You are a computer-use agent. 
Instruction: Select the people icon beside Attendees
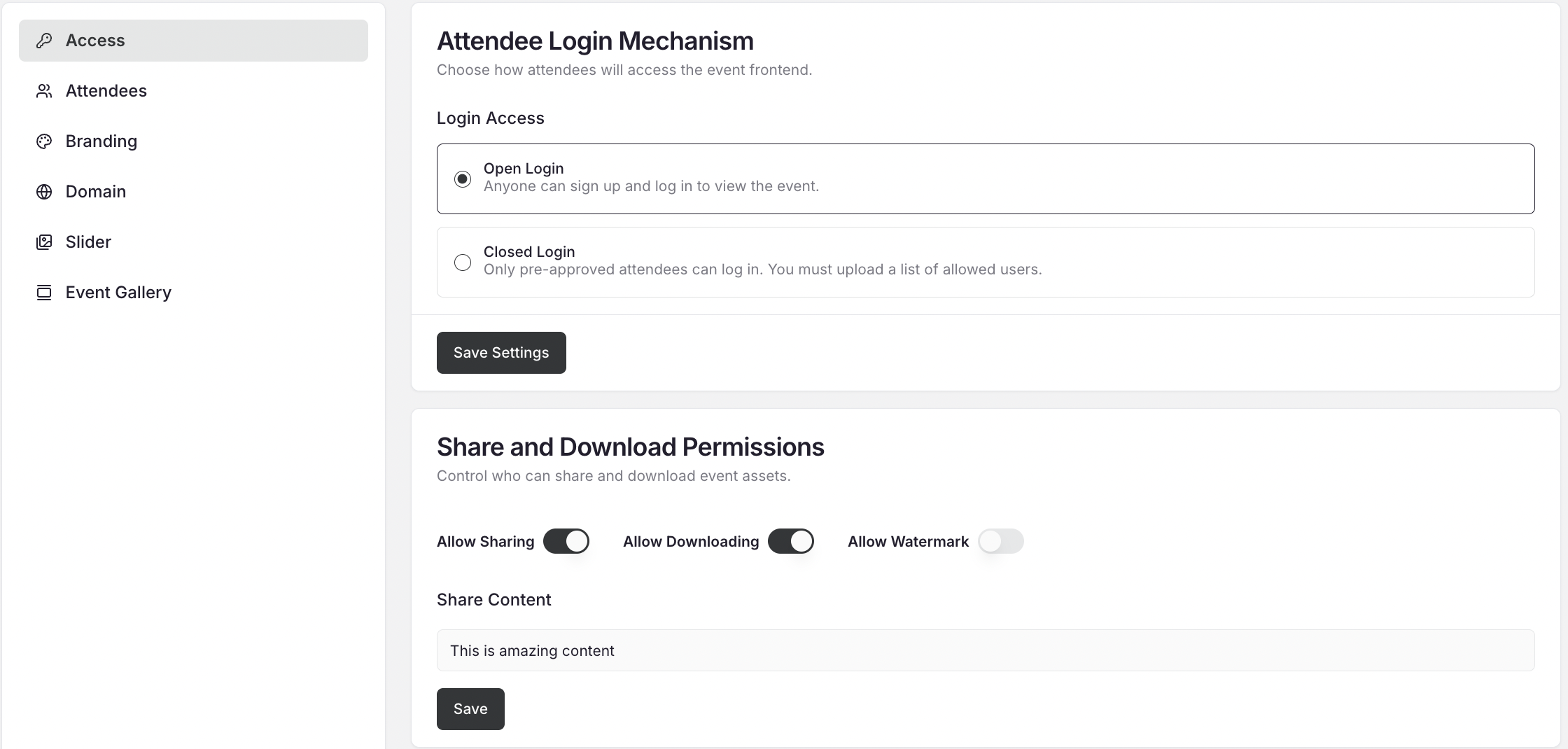coord(44,90)
